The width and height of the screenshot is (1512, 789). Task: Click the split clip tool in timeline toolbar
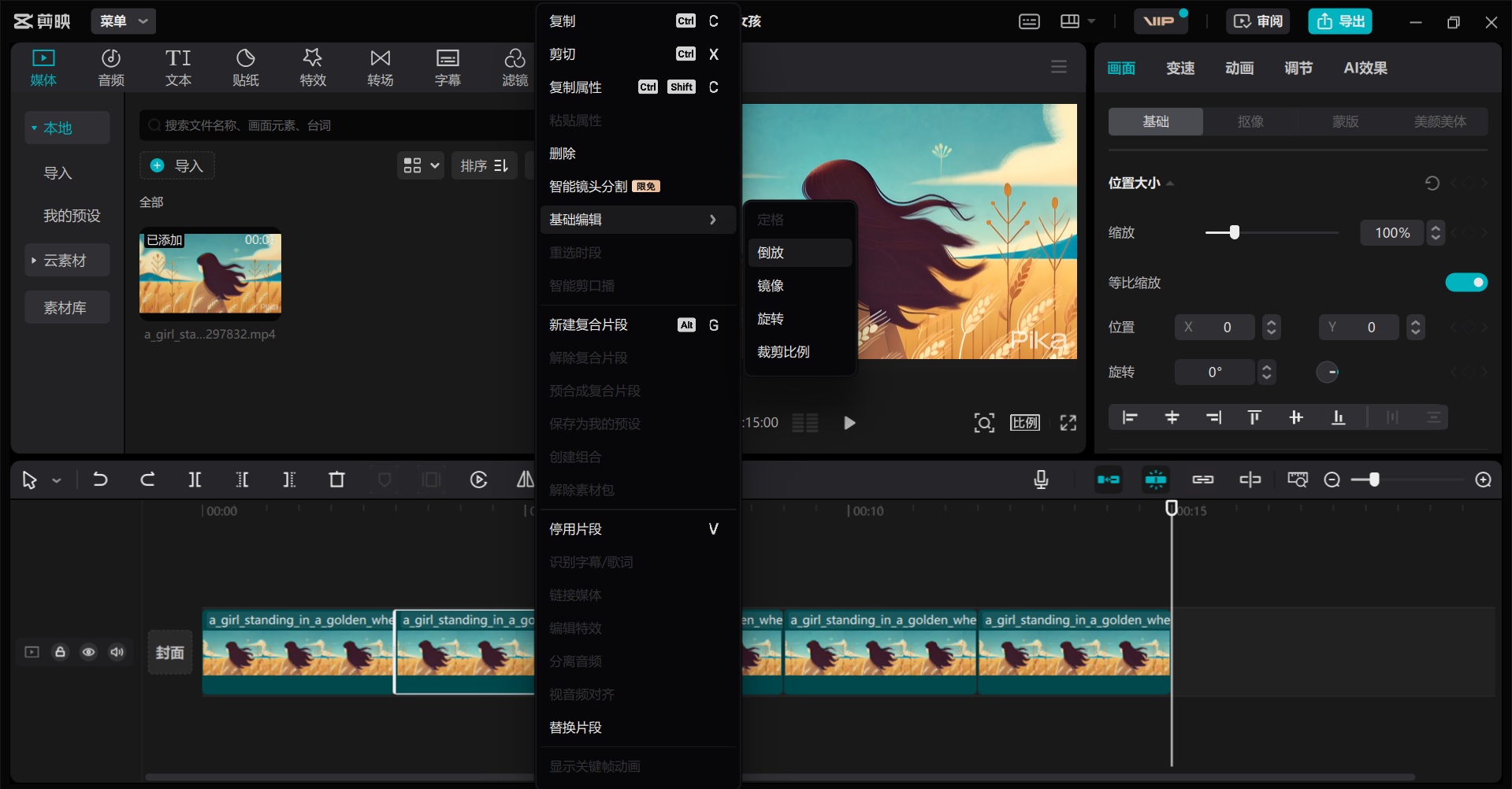(195, 480)
